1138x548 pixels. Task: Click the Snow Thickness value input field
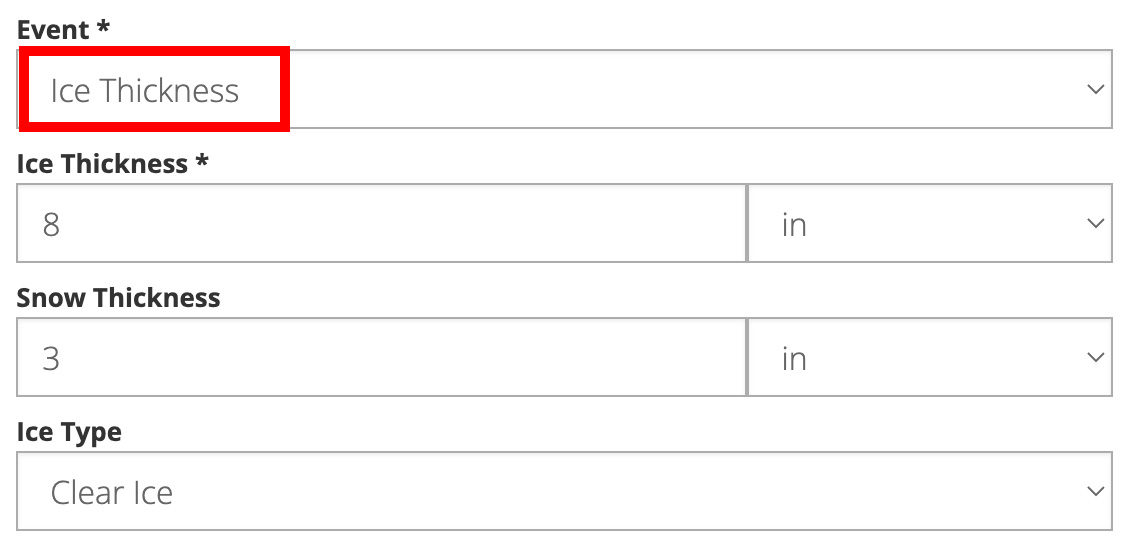click(380, 358)
